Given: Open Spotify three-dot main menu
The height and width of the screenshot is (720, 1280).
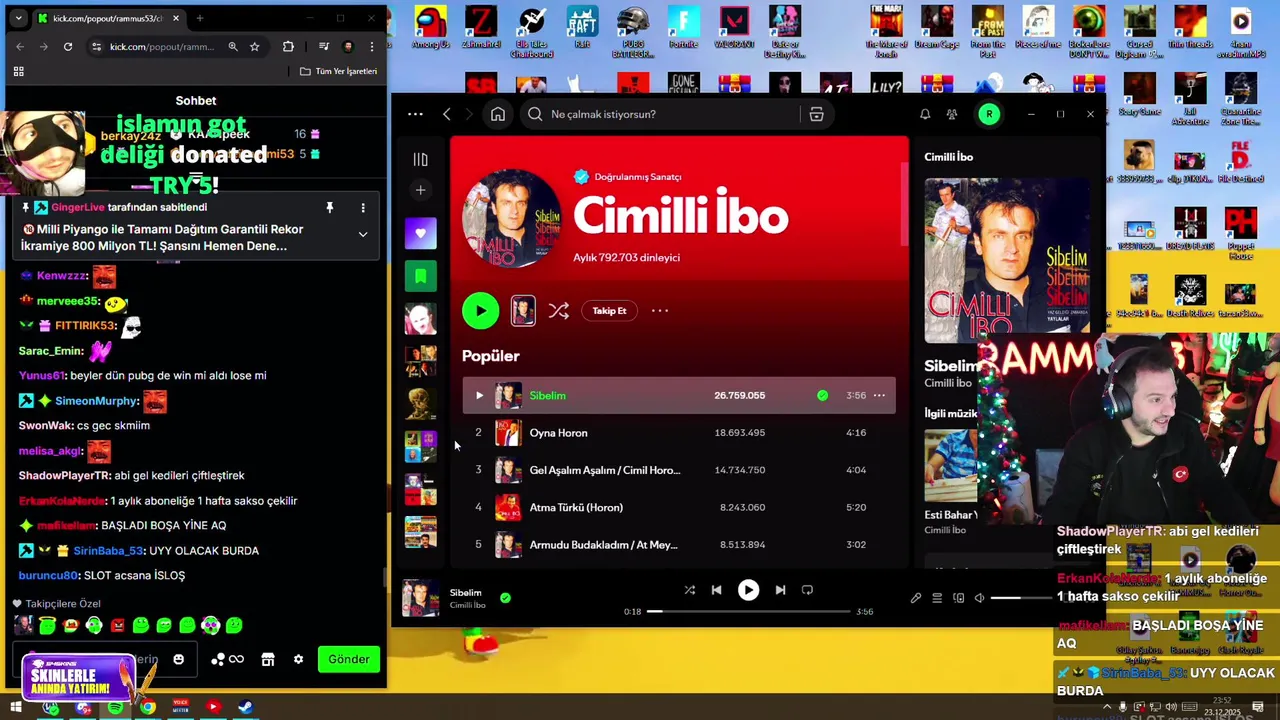Looking at the screenshot, I should point(415,114).
